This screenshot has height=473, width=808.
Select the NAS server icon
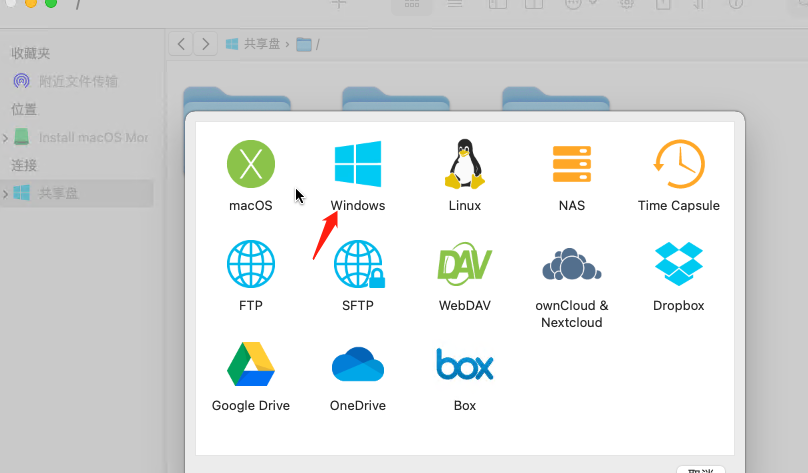[571, 164]
